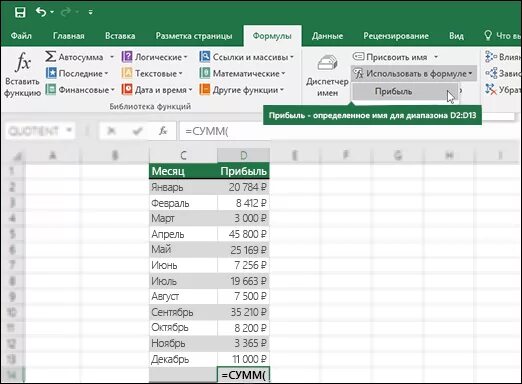Expand the Name Box dropdown arrow

click(69, 130)
